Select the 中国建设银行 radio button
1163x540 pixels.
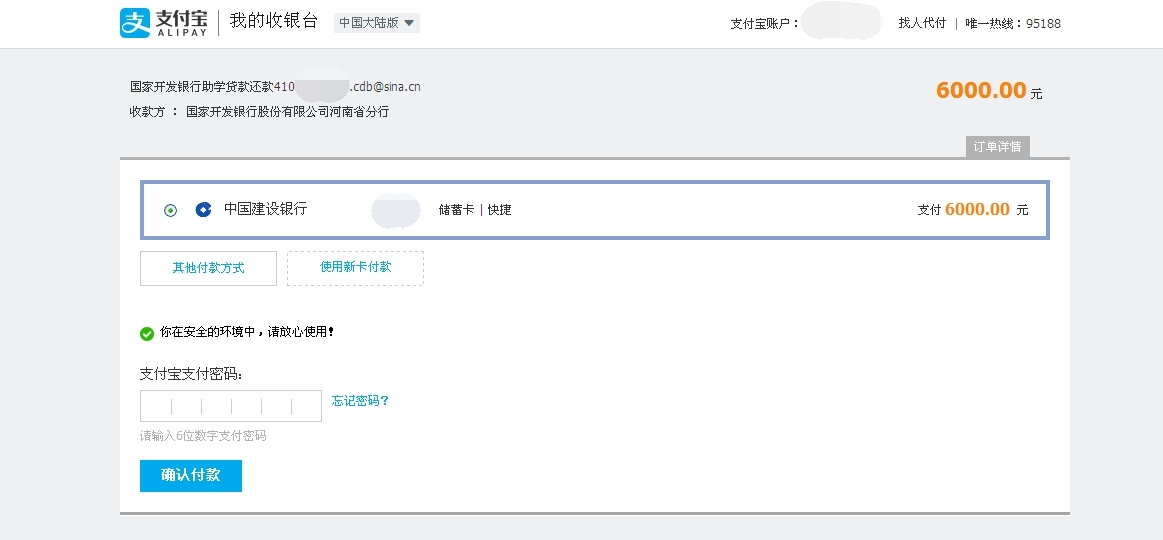tap(171, 210)
